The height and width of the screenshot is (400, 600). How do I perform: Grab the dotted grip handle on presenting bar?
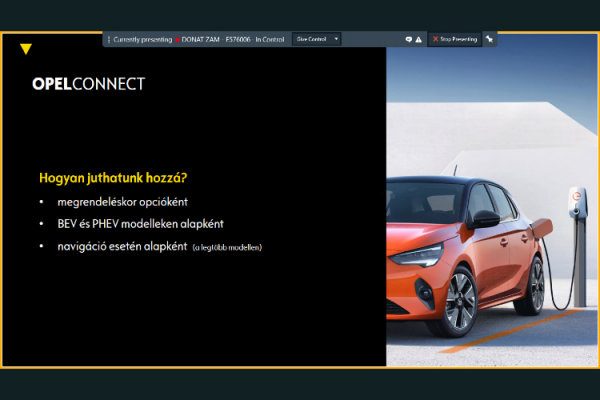[x=109, y=39]
